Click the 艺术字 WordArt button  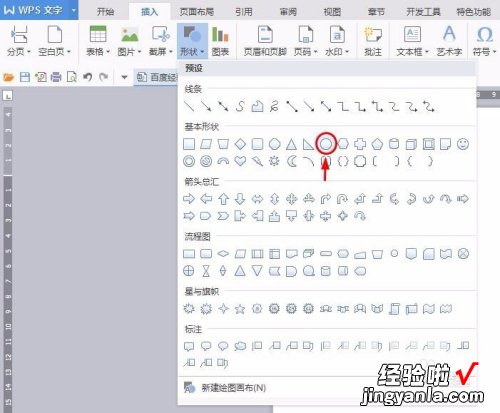point(449,41)
